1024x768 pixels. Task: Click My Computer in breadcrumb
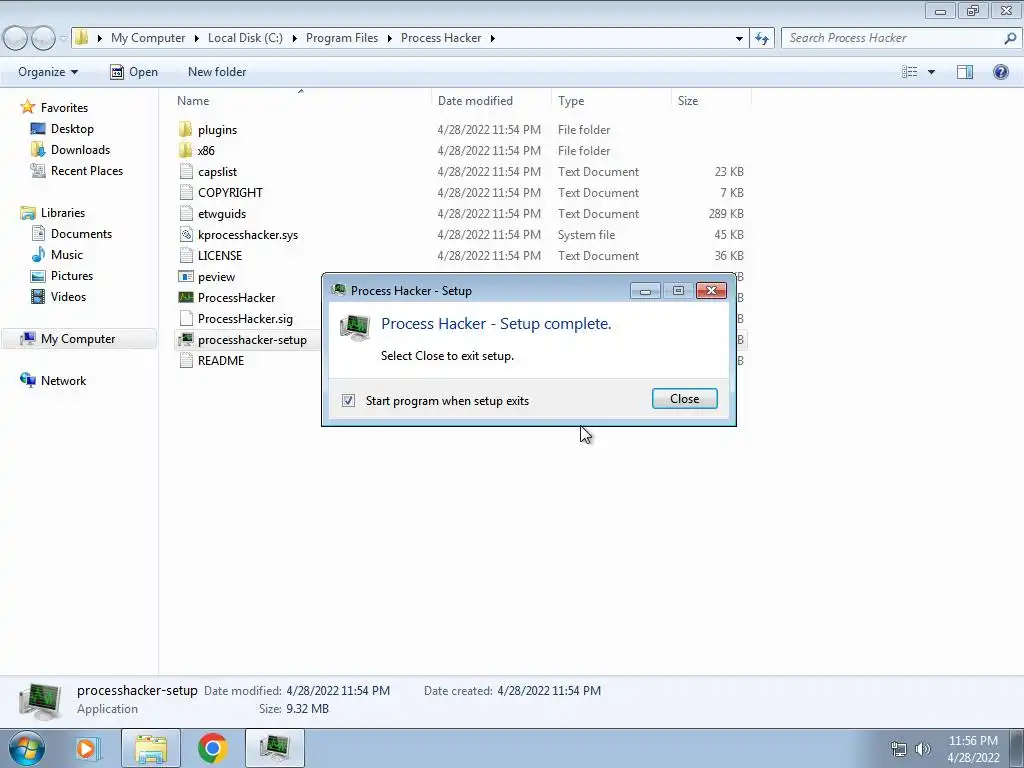(x=148, y=38)
